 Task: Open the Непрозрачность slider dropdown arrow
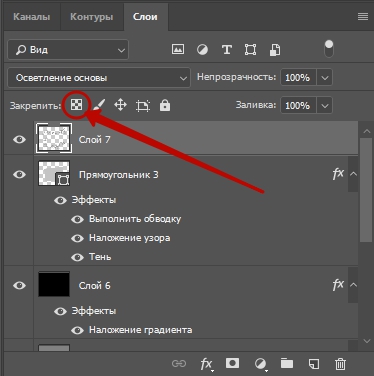click(x=325, y=78)
